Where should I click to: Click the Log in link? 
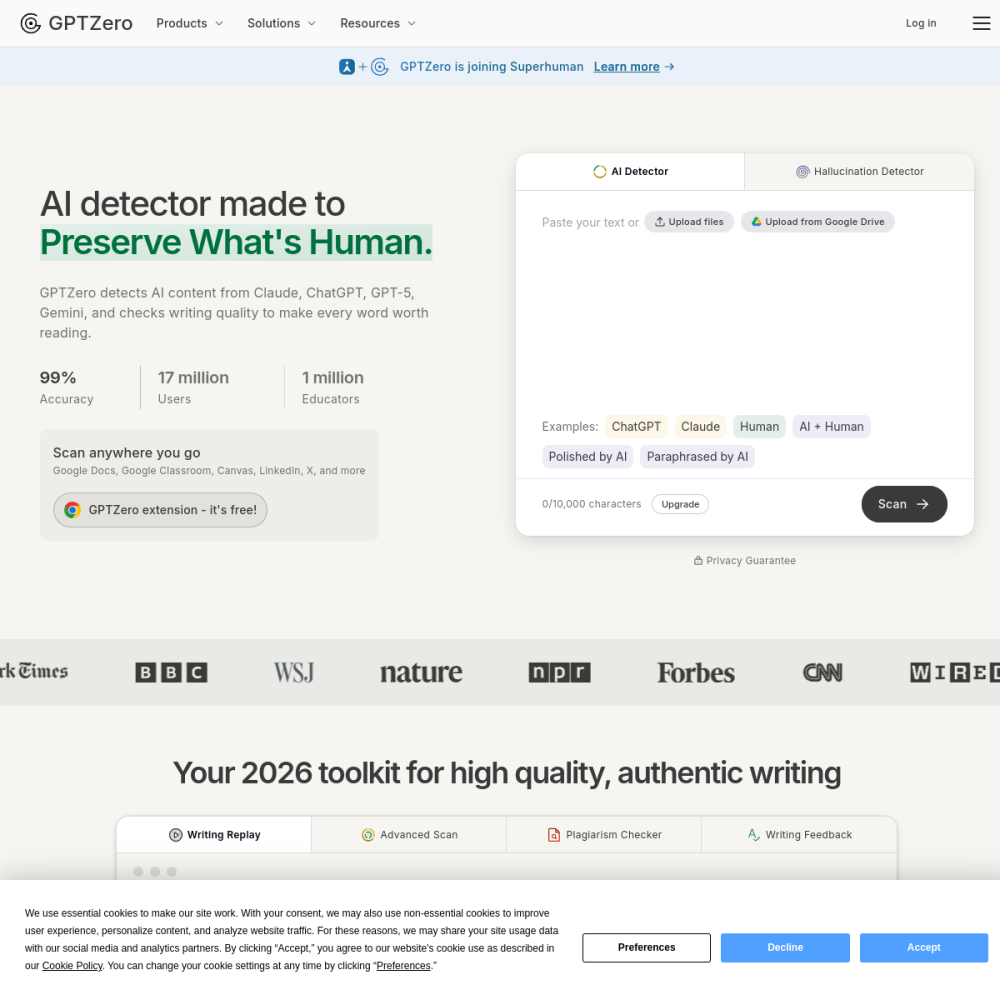[x=920, y=23]
